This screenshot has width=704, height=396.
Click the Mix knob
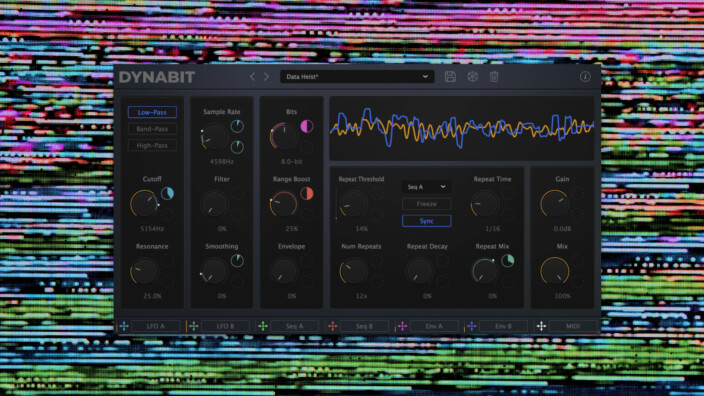(555, 271)
